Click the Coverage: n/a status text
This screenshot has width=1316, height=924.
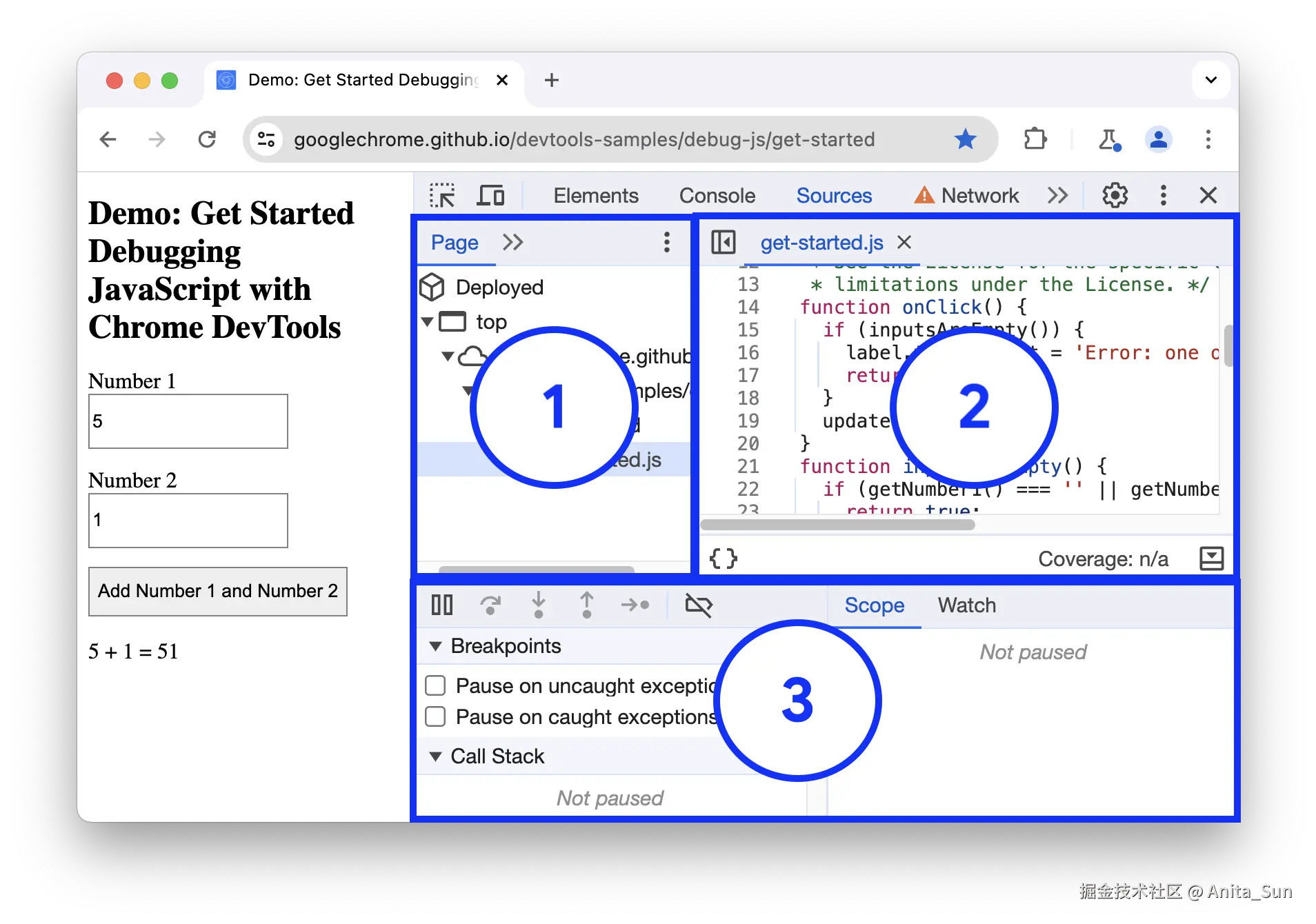pyautogui.click(x=1103, y=559)
